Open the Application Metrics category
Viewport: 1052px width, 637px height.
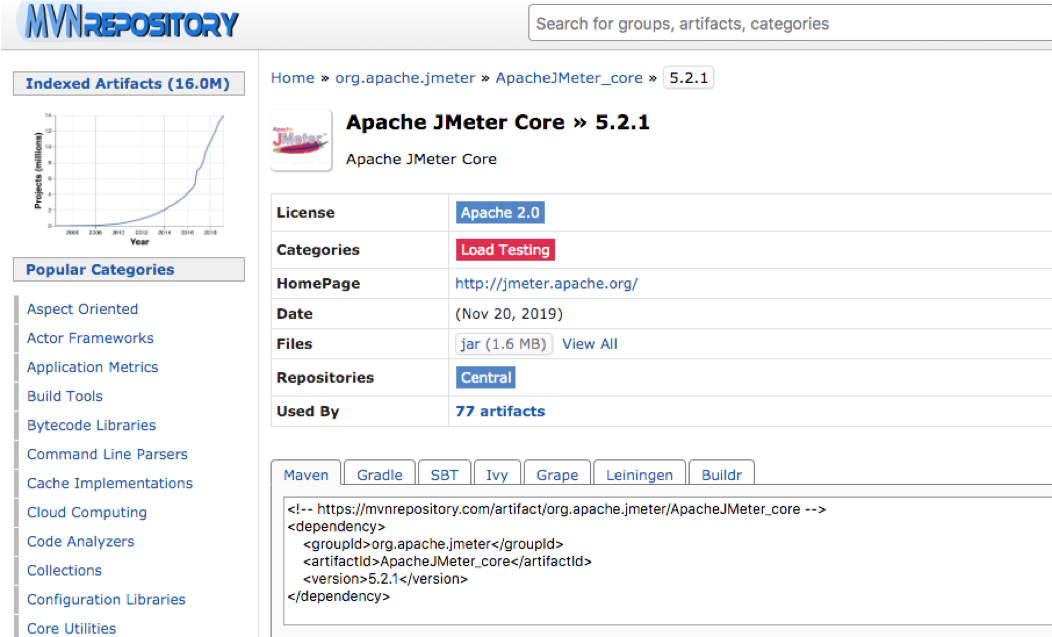93,367
